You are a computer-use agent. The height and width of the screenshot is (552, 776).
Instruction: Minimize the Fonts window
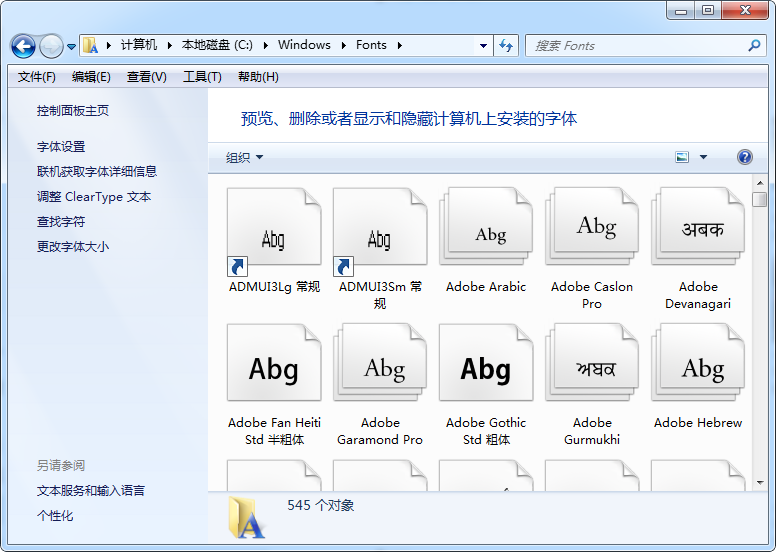point(681,11)
